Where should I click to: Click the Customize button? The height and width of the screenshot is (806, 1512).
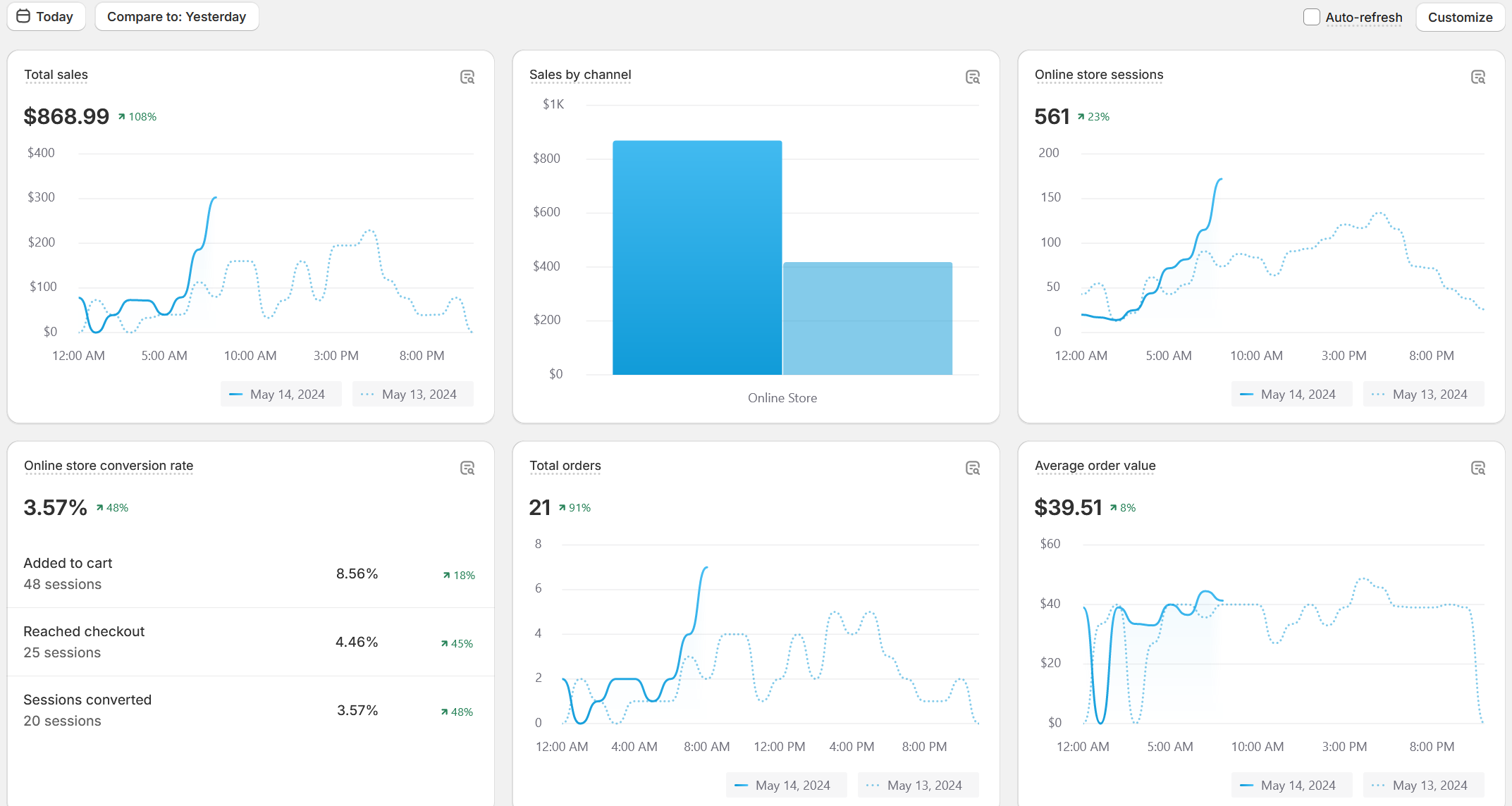[1460, 17]
